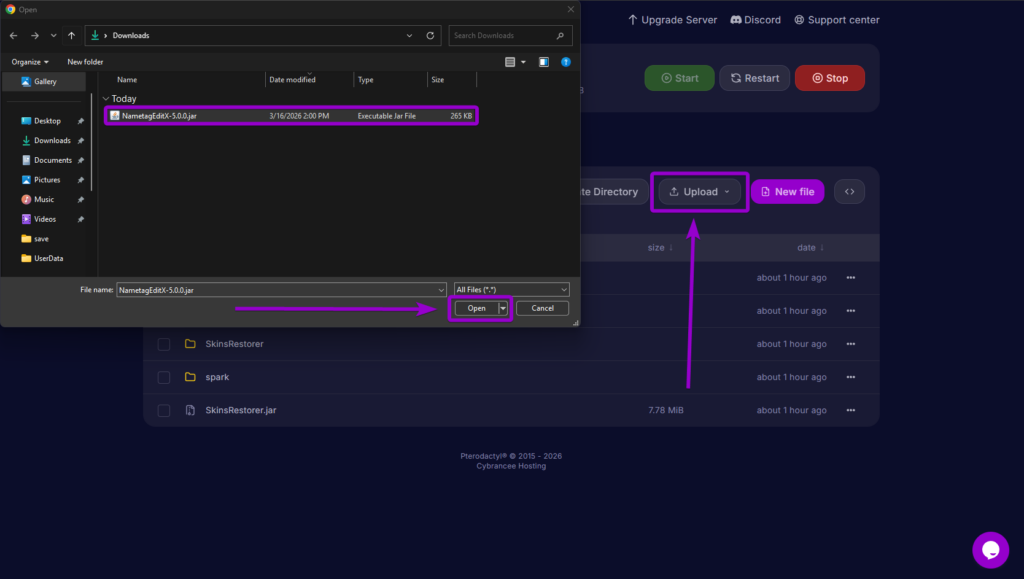Screen dimensions: 1024x579
Task: Check the spark folder checkbox
Action: click(163, 377)
